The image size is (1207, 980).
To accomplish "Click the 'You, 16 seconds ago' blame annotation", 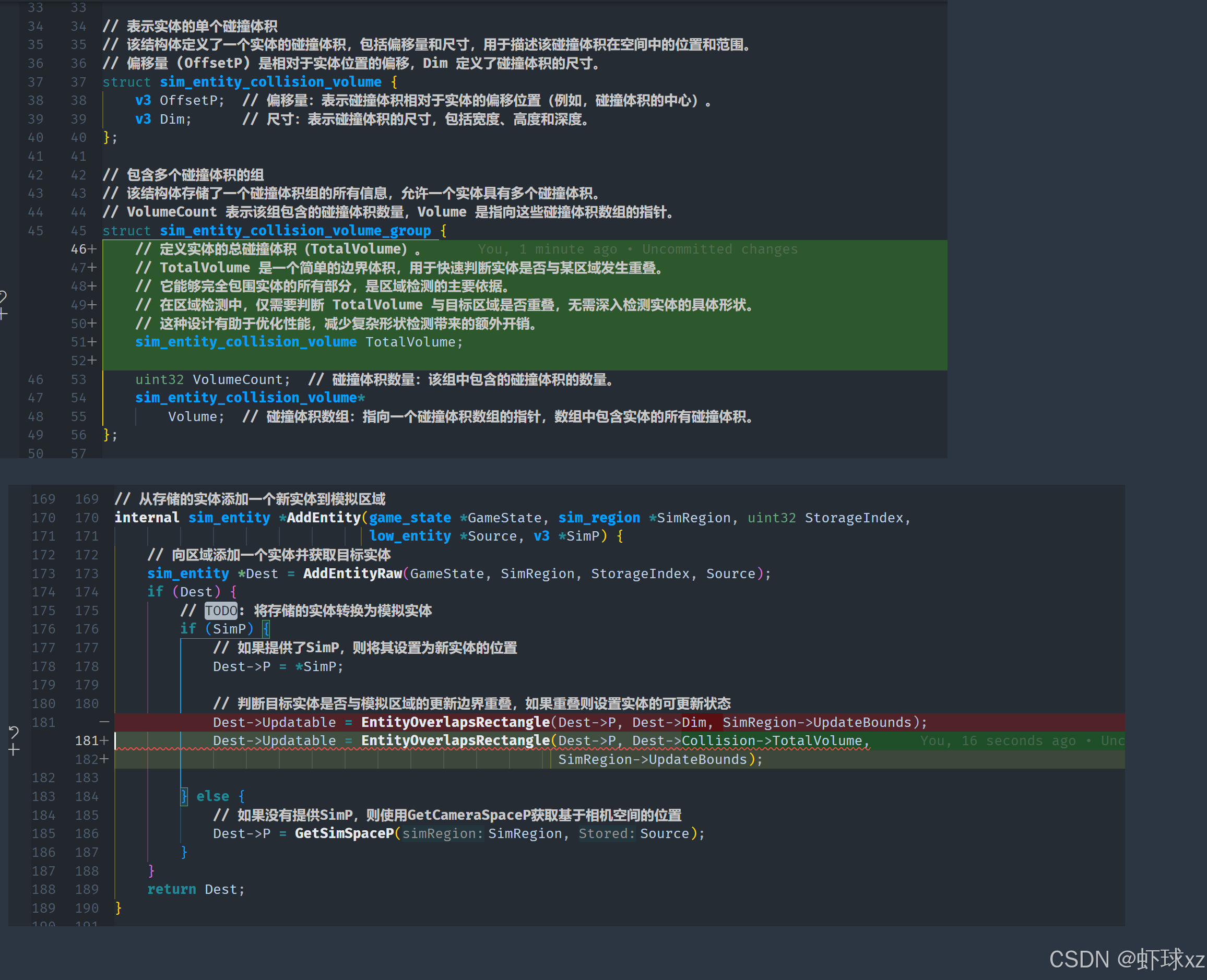I will point(1022,740).
